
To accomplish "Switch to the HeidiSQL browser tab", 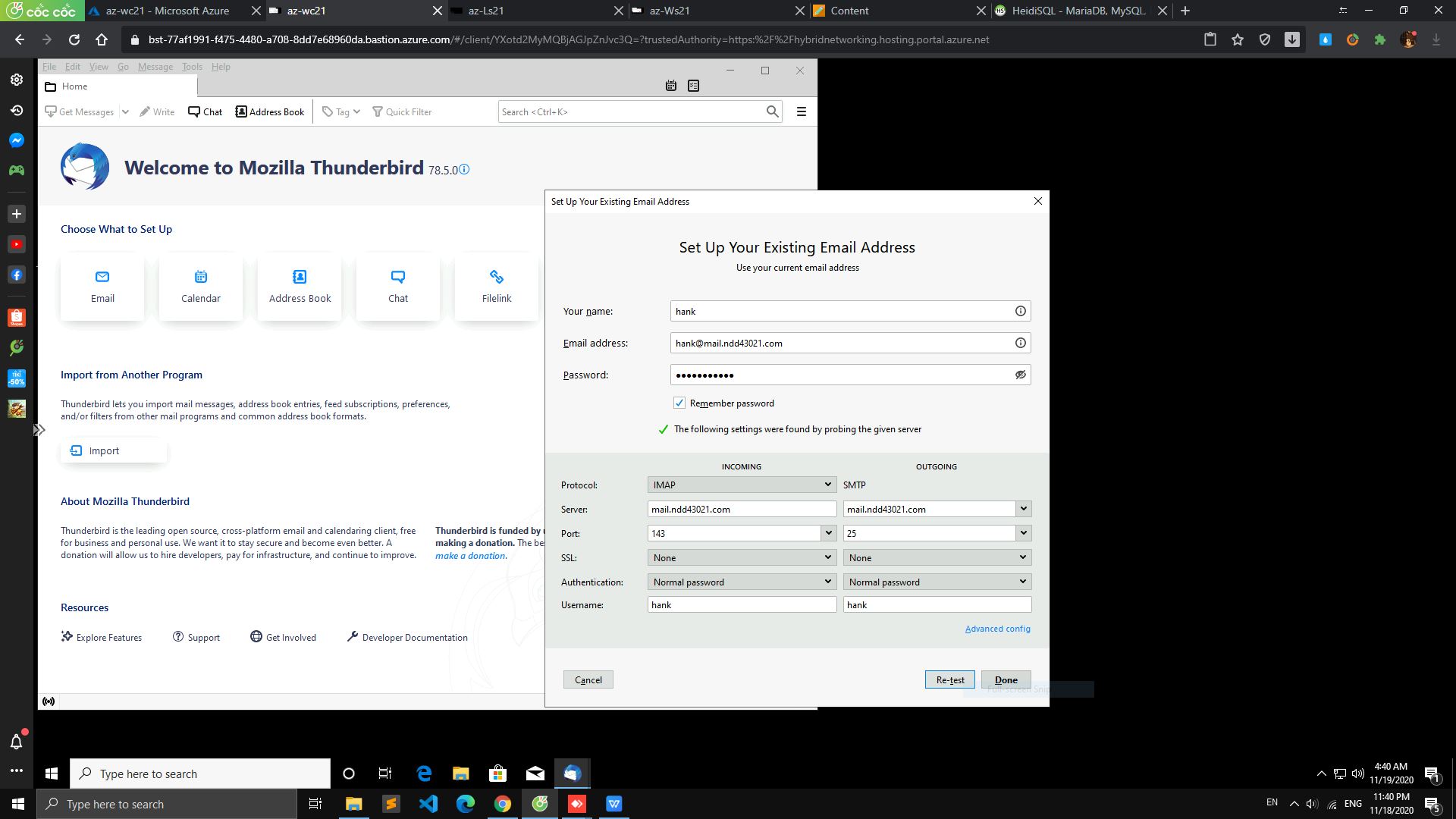I will point(1071,11).
